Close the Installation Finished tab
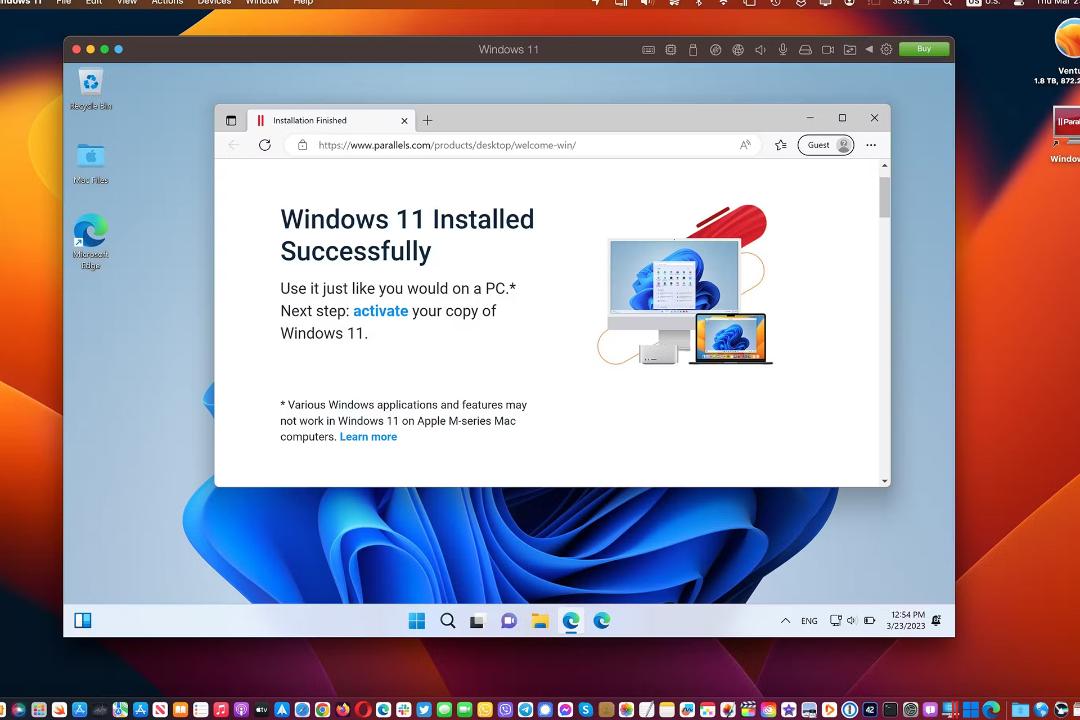Screen dimensions: 1080x720 pos(404,121)
